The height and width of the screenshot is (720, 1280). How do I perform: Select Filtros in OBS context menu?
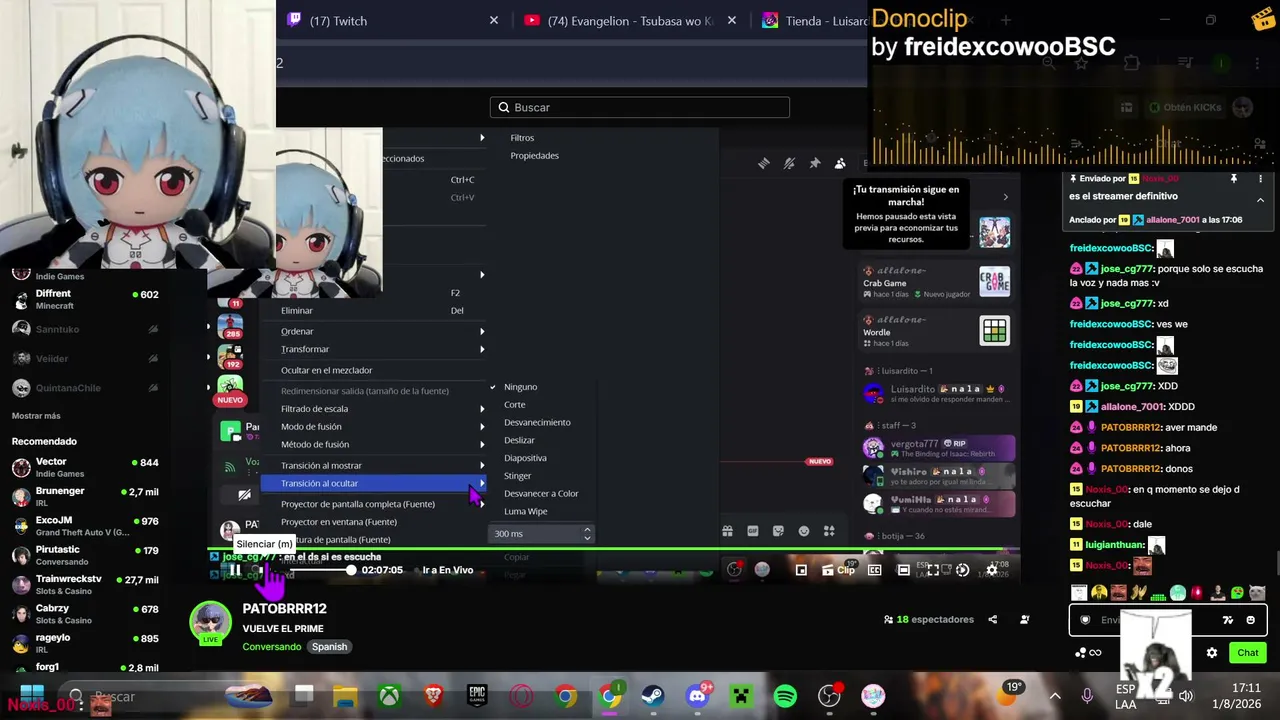pyautogui.click(x=522, y=138)
